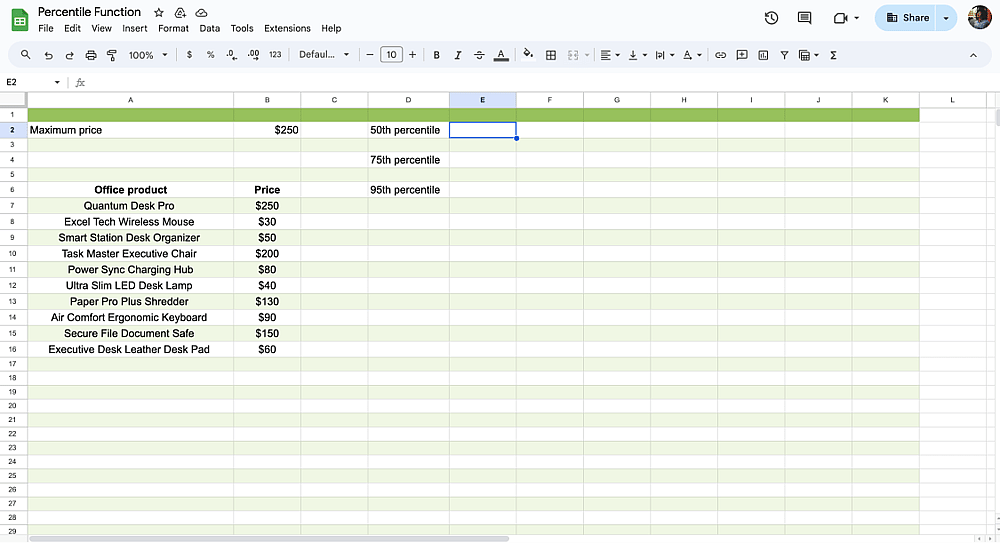
Task: Click the Share button
Action: 906,18
